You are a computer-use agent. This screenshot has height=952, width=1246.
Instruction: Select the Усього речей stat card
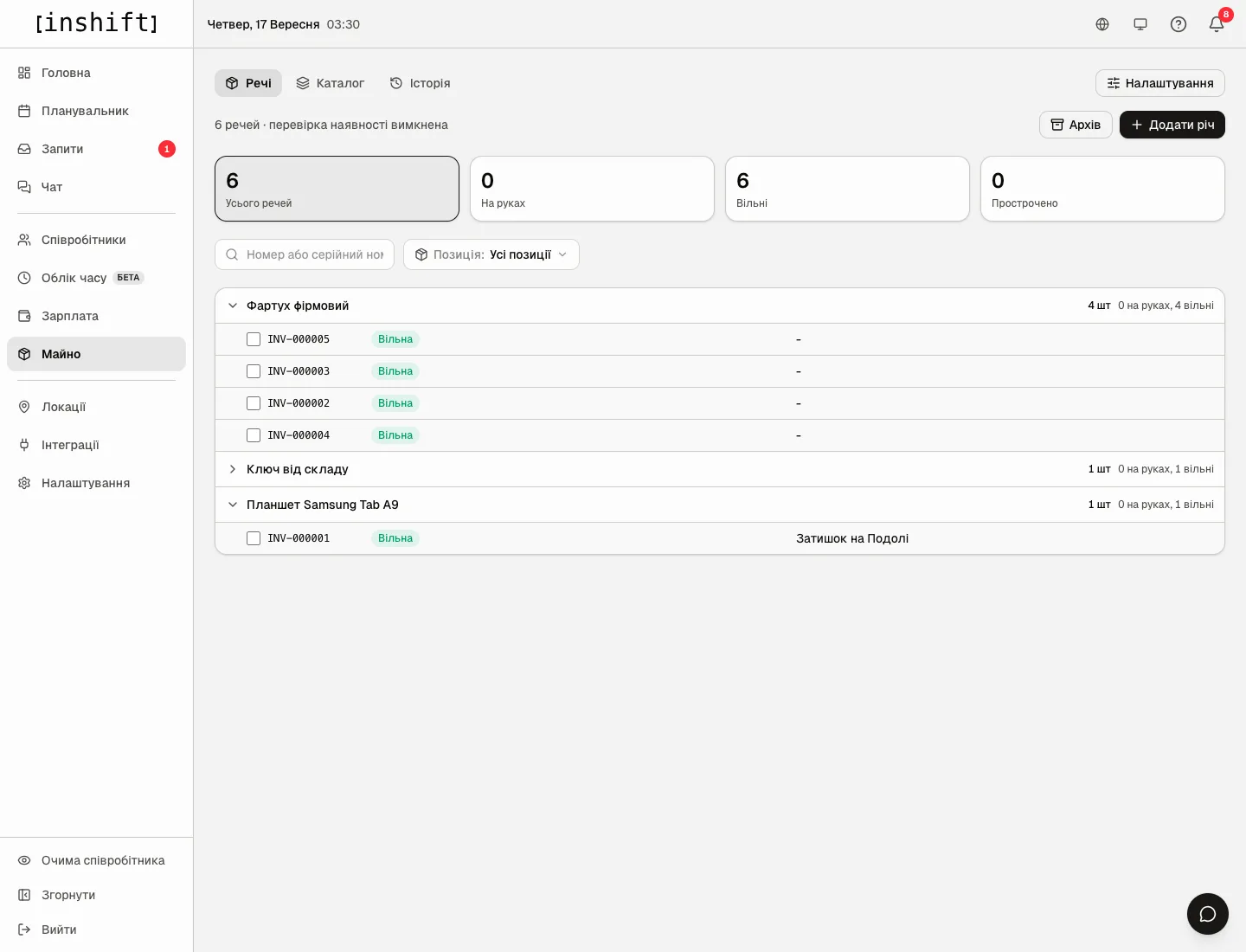(337, 189)
